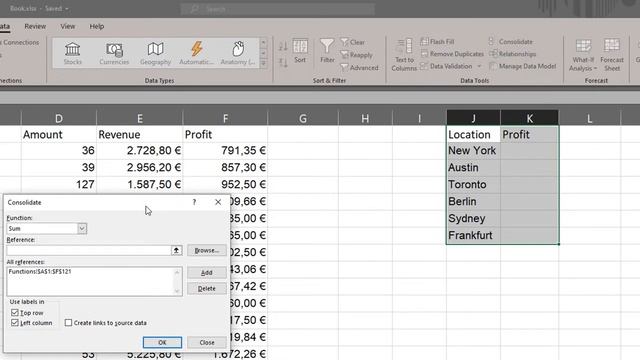Click cell with 791,35 €

coord(225,151)
